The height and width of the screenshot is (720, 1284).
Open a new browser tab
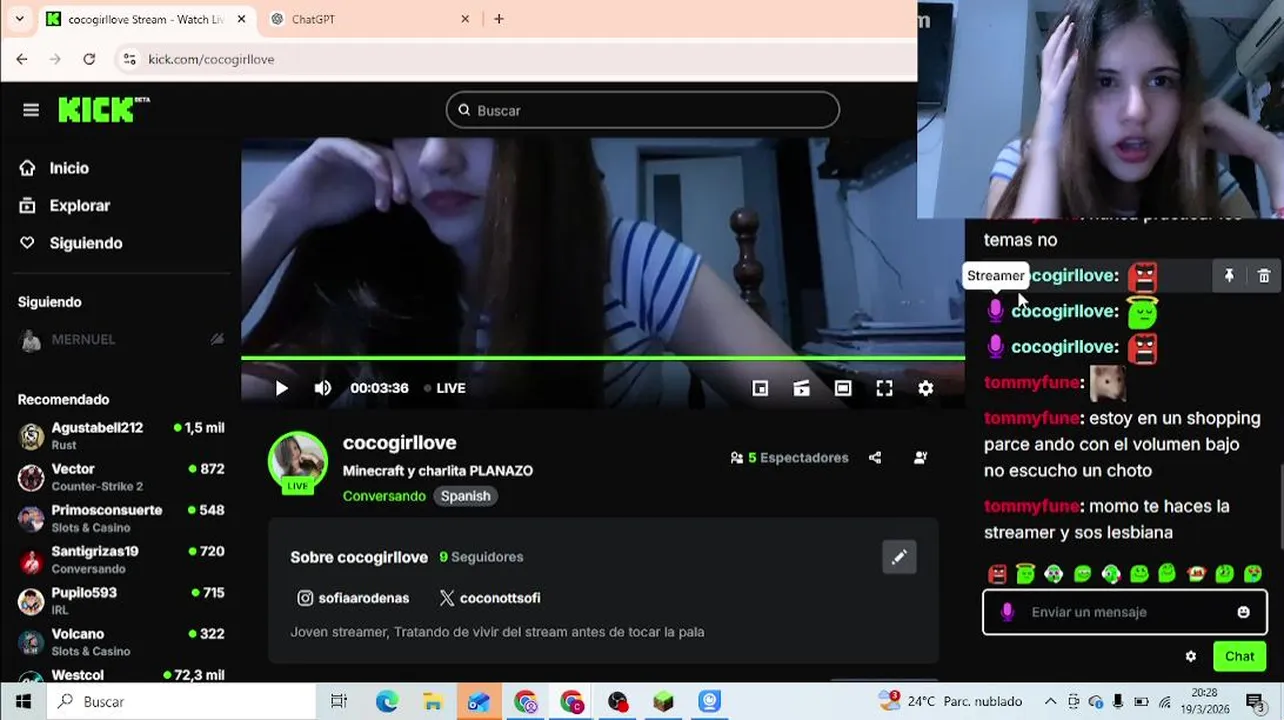point(499,19)
